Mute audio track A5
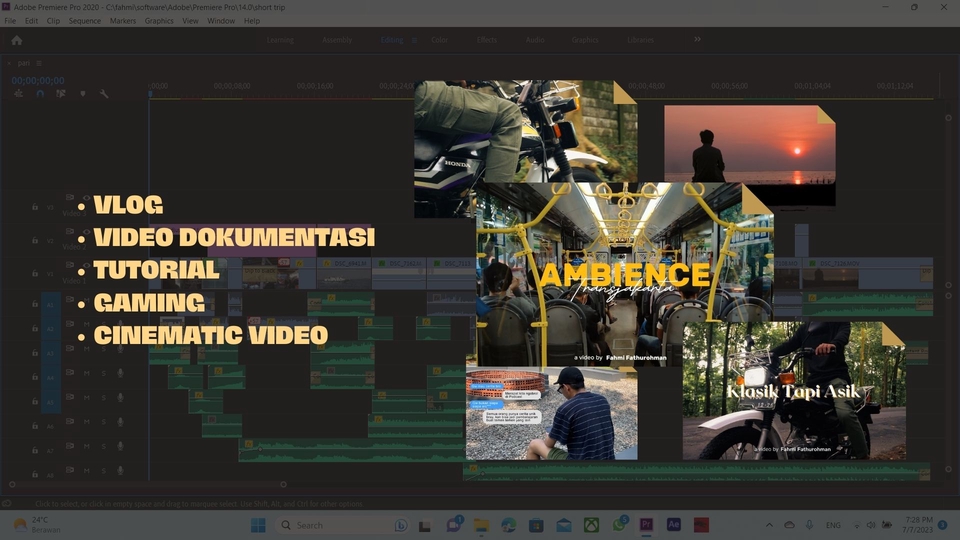The height and width of the screenshot is (540, 960). 87,398
